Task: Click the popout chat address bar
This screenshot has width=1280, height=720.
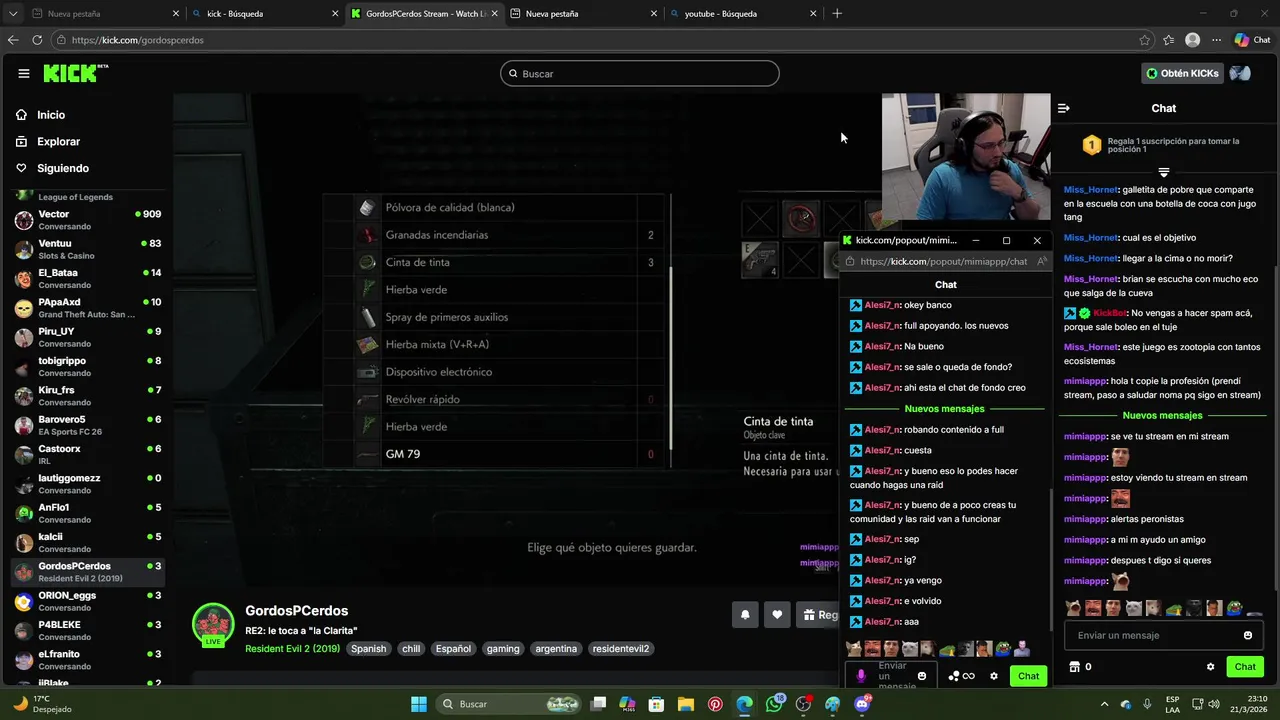Action: (944, 261)
